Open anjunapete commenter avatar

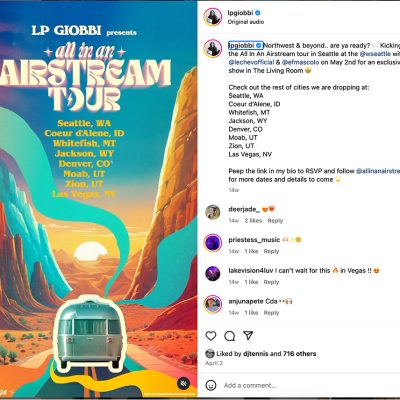[213, 304]
